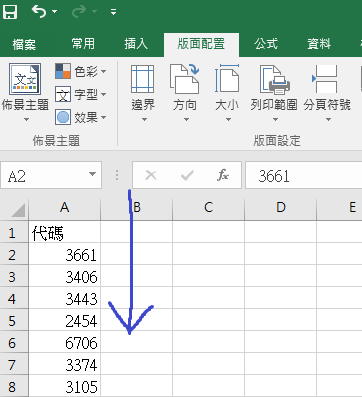Viewport: 362px width, 397px height.
Task: Click the three-dot formula bar resize handle
Action: (x=117, y=175)
